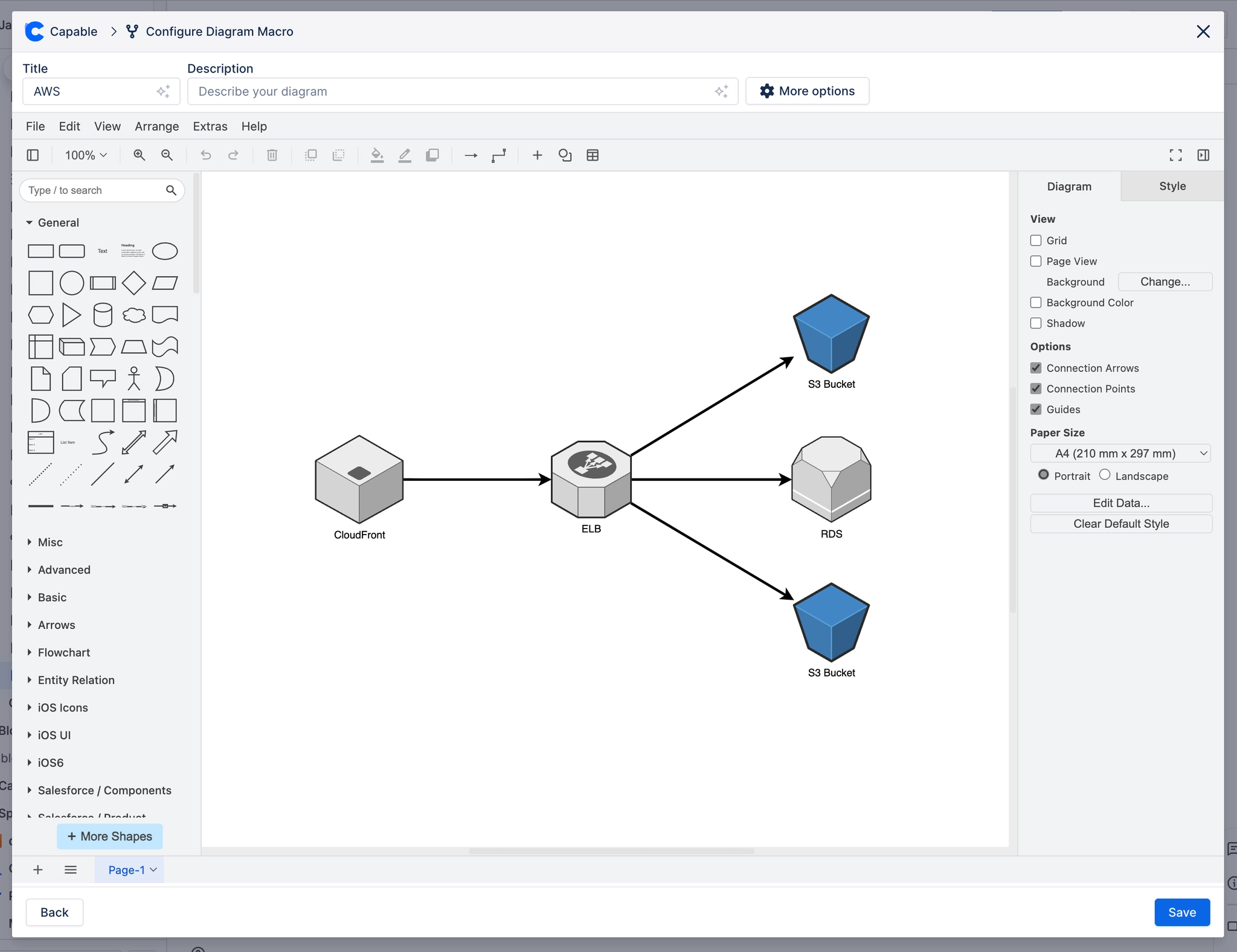Click the Undo icon
The image size is (1237, 952).
(206, 155)
